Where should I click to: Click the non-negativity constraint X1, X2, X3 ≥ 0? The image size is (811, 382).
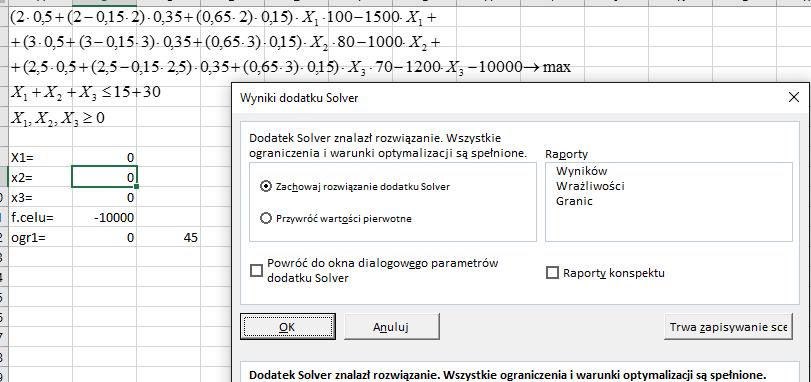tap(58, 118)
